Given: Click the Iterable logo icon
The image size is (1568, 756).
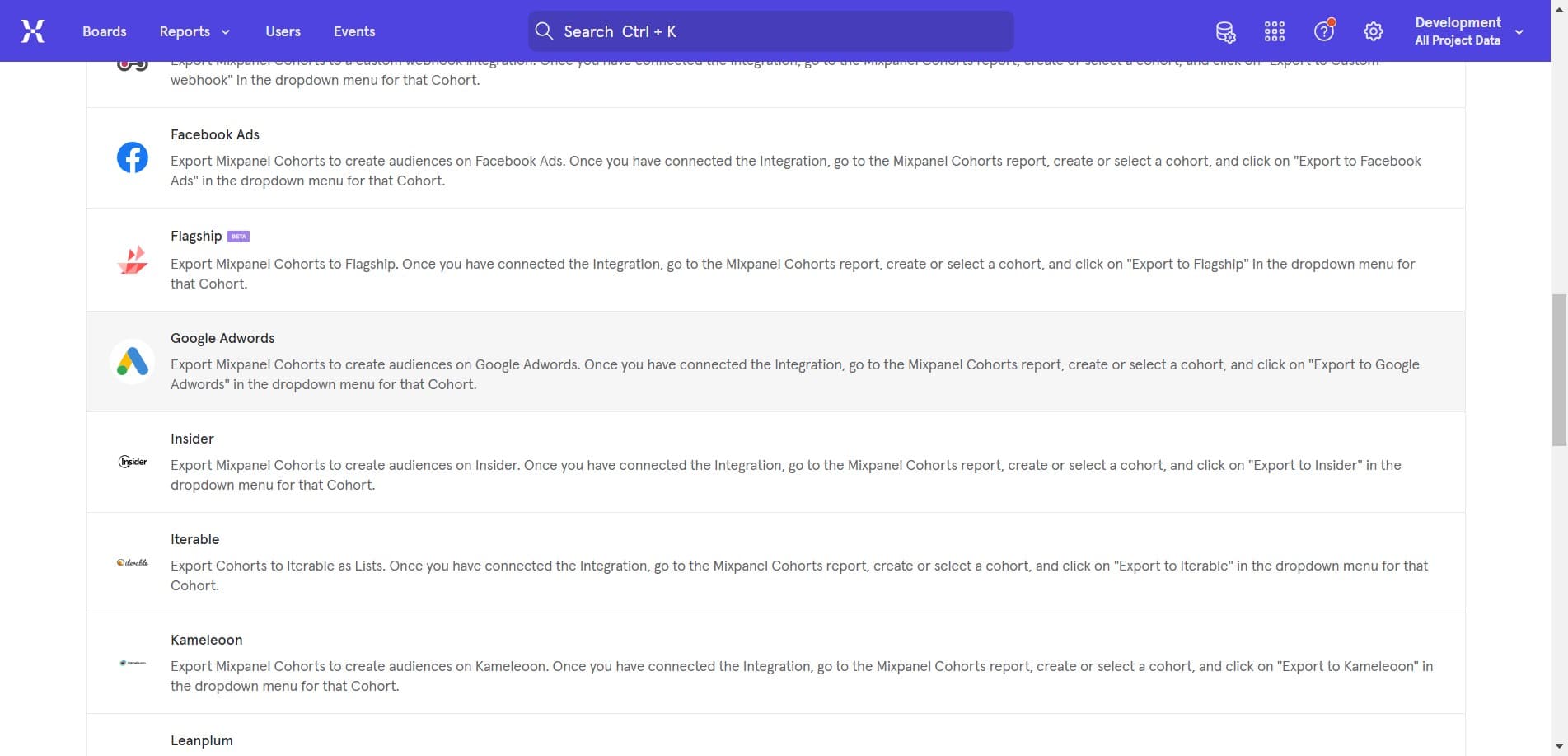Looking at the screenshot, I should (132, 562).
